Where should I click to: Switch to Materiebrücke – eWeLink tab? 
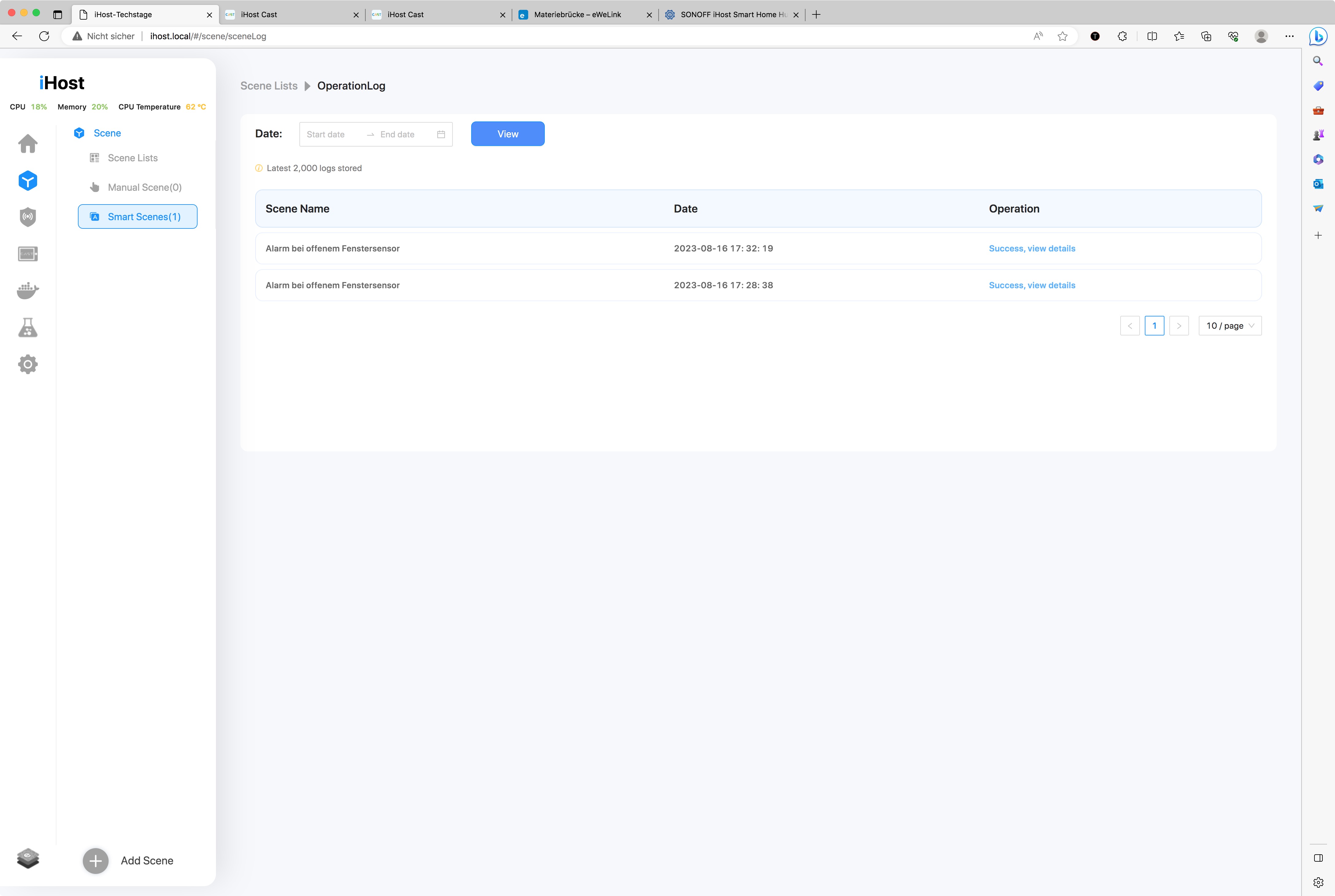[577, 15]
